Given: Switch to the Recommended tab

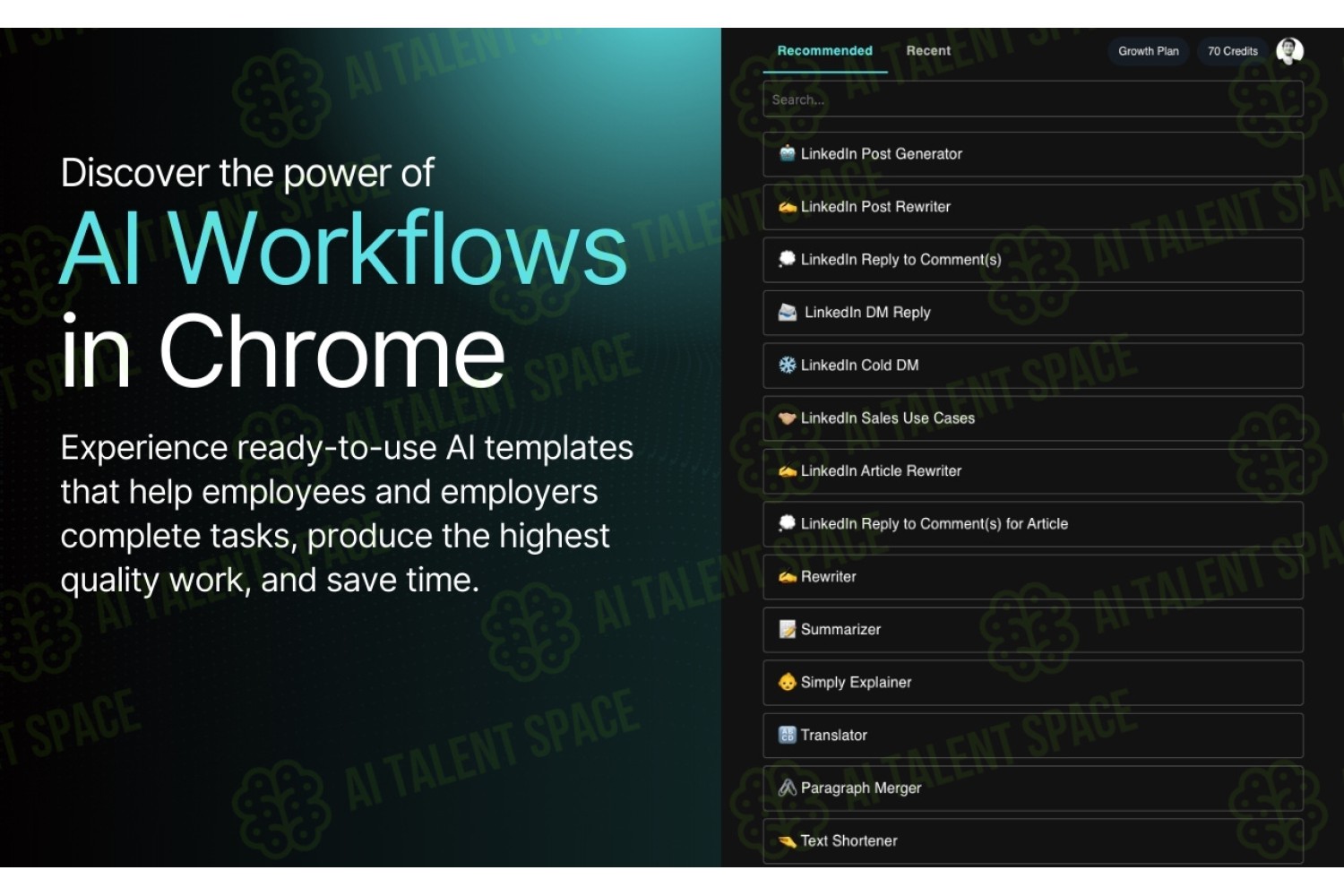Looking at the screenshot, I should pos(824,51).
